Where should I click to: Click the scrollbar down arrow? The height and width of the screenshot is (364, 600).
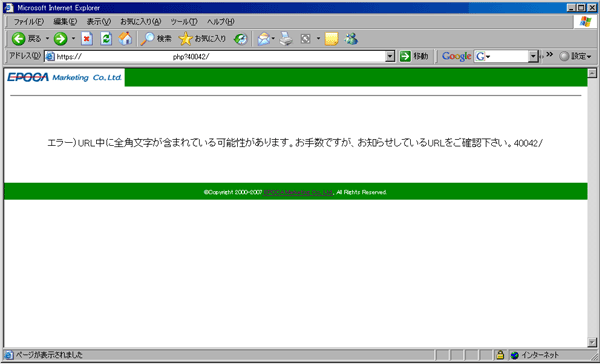592,342
